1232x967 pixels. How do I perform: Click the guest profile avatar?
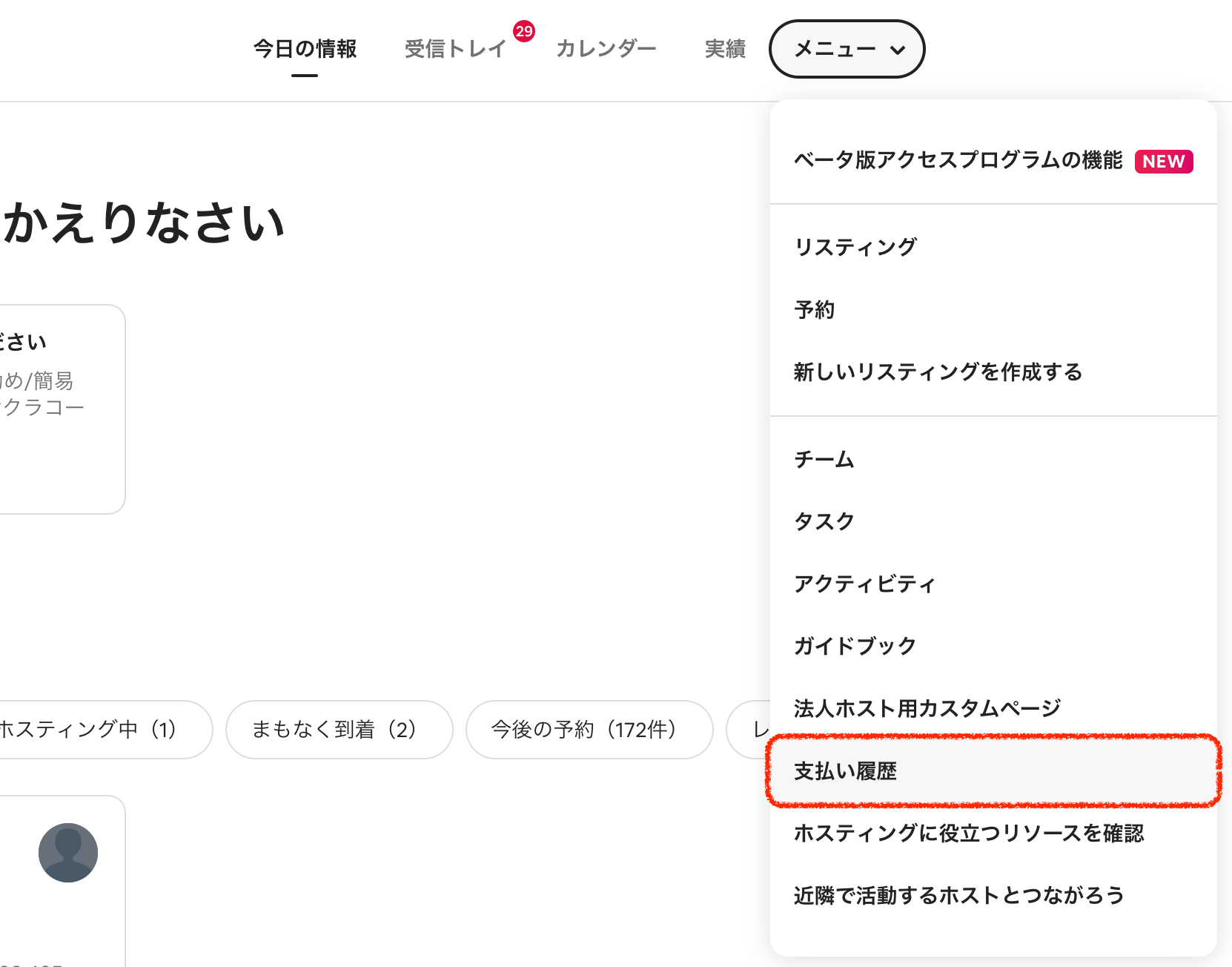(x=68, y=853)
